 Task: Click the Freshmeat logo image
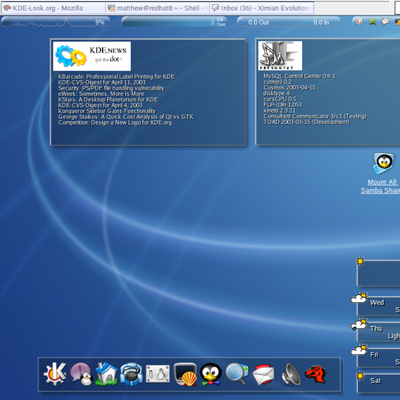pyautogui.click(x=280, y=55)
